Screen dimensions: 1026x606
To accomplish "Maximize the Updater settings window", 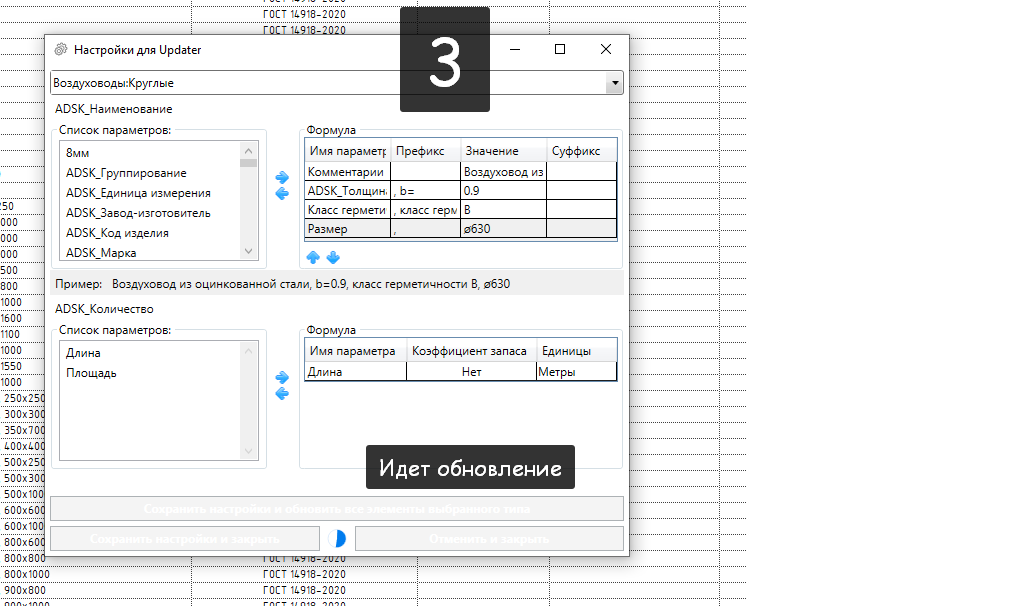I will point(559,49).
